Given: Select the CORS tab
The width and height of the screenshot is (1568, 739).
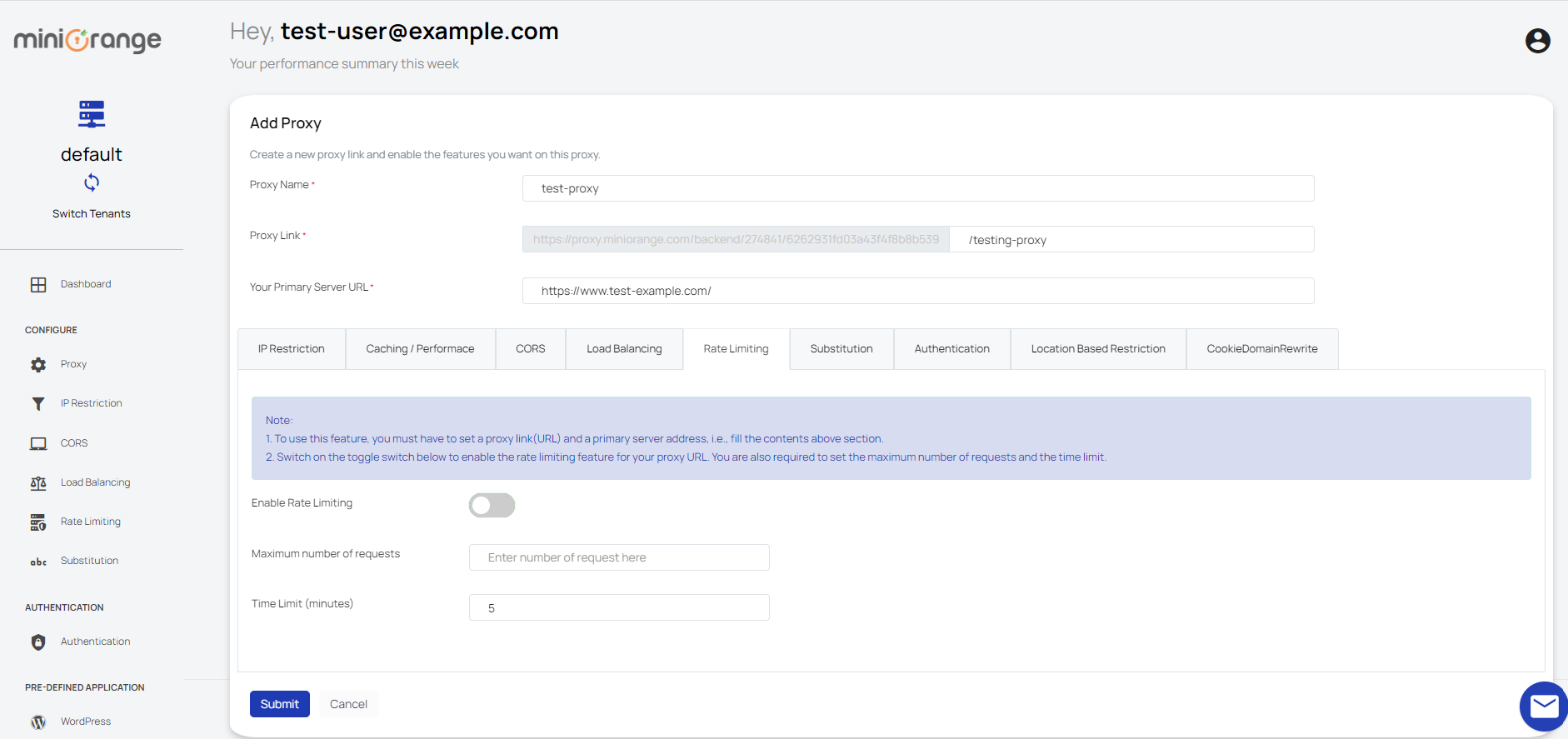Looking at the screenshot, I should [531, 349].
